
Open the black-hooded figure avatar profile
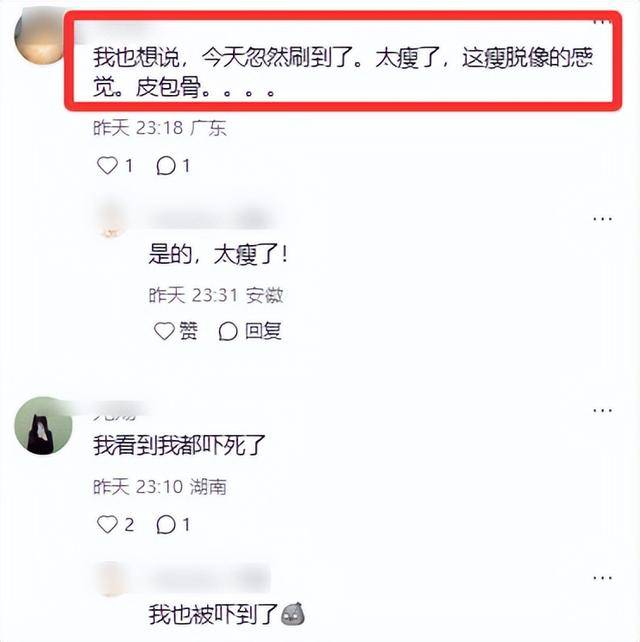click(43, 425)
